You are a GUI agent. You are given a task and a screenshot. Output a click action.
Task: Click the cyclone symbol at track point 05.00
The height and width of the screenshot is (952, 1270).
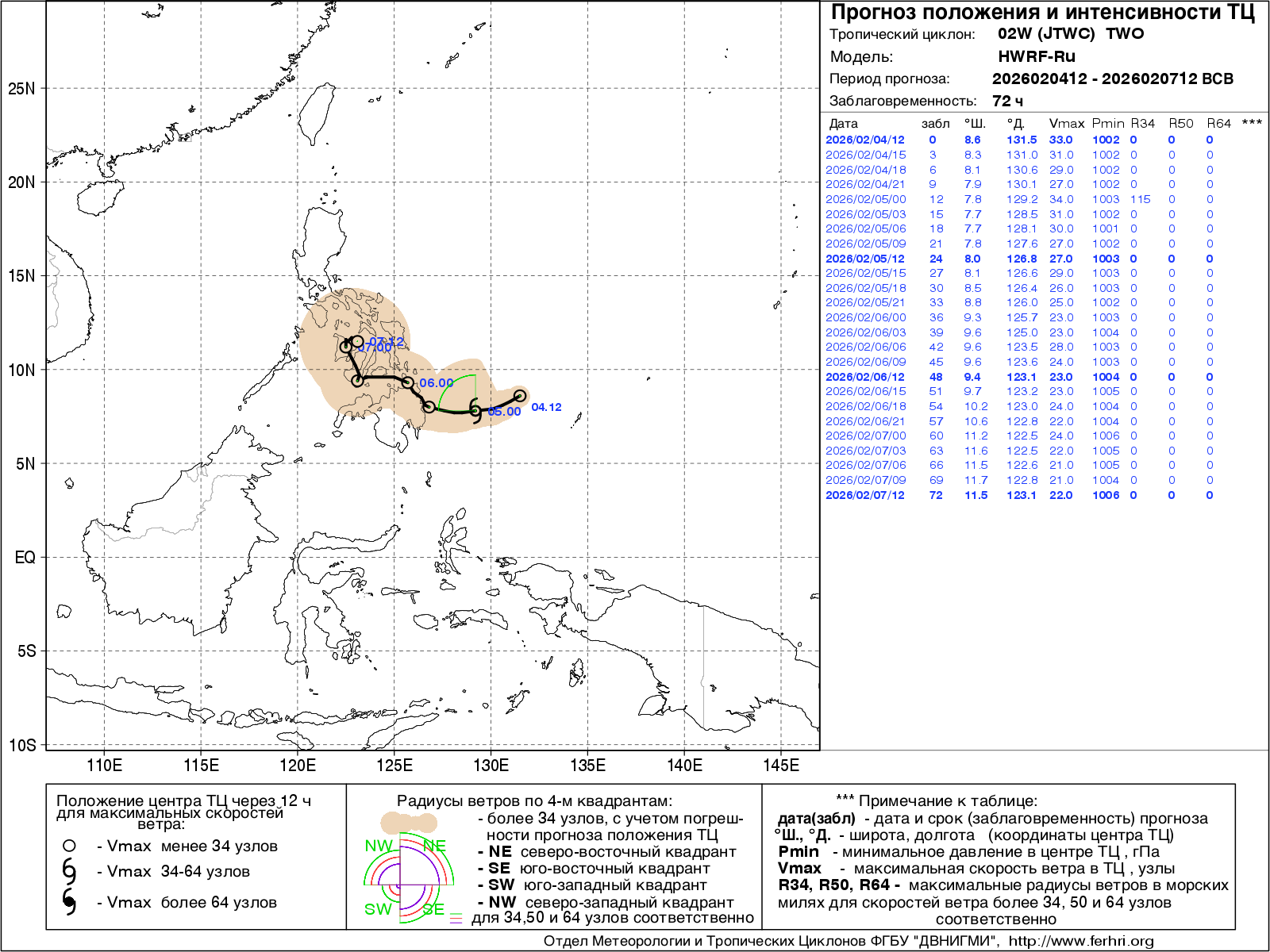[475, 411]
